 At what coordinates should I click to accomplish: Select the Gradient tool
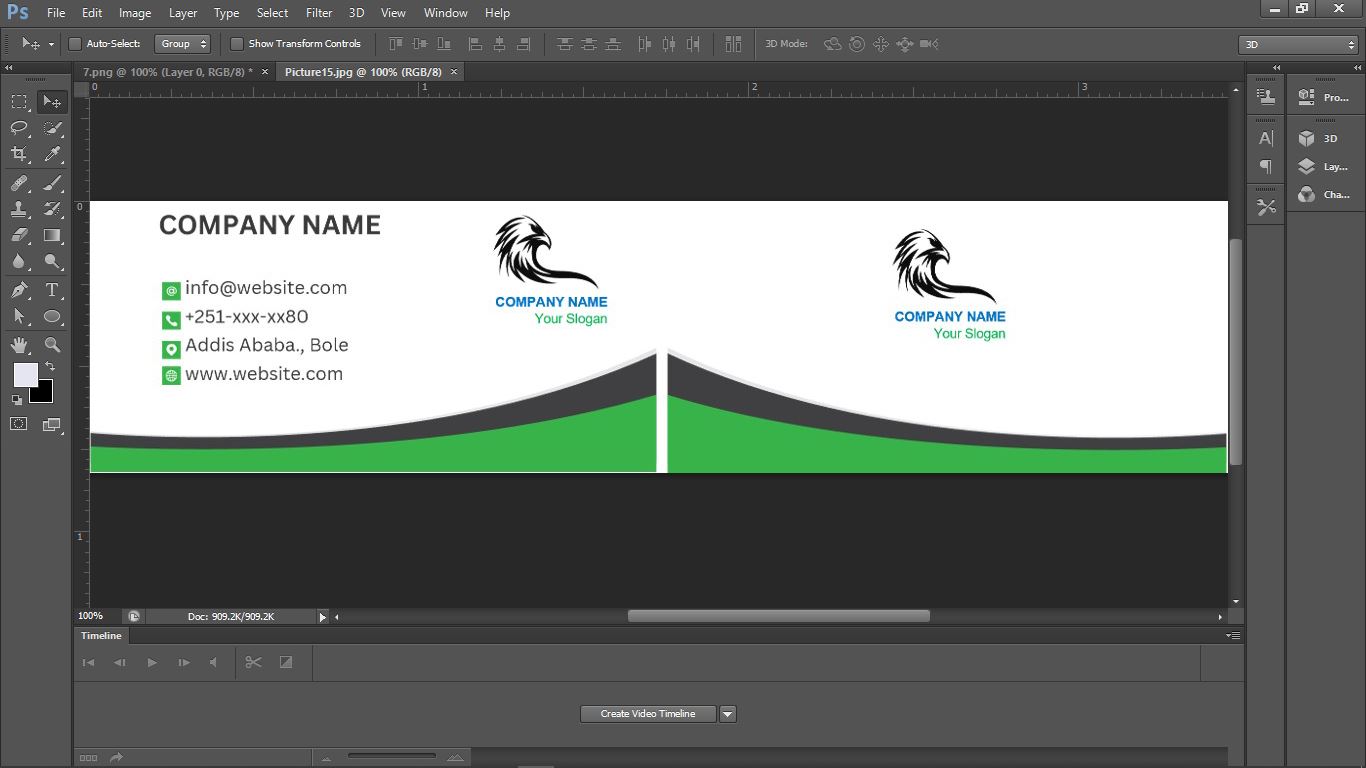52,235
